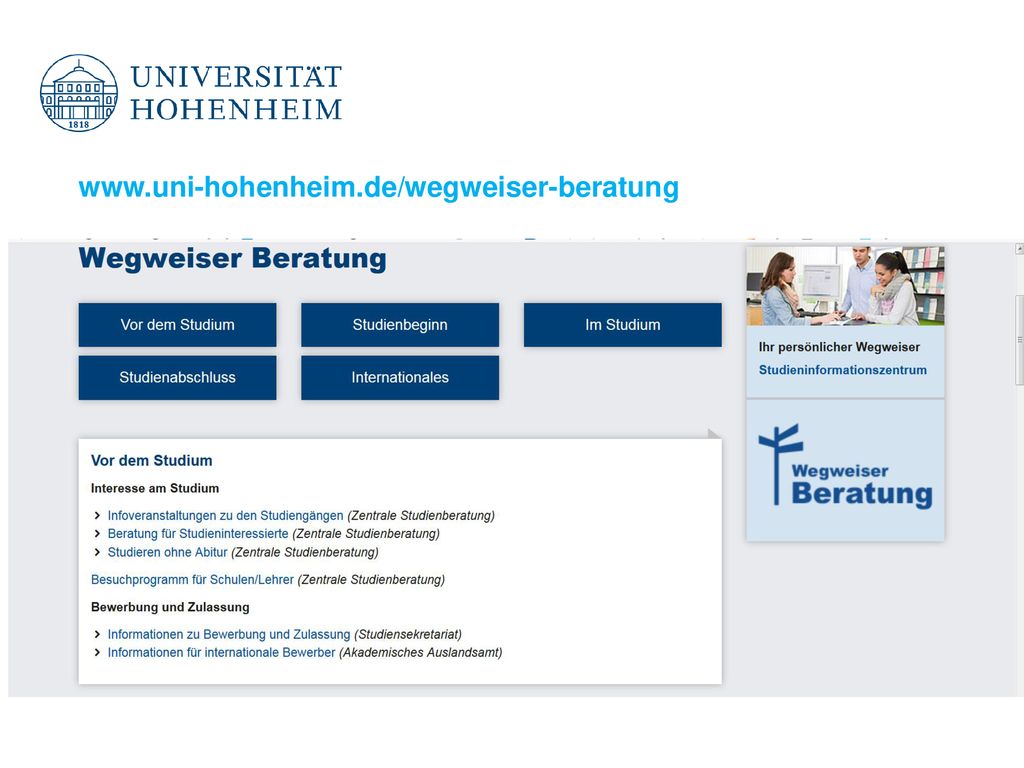Click the Universität Hohenheim logo

(x=191, y=93)
